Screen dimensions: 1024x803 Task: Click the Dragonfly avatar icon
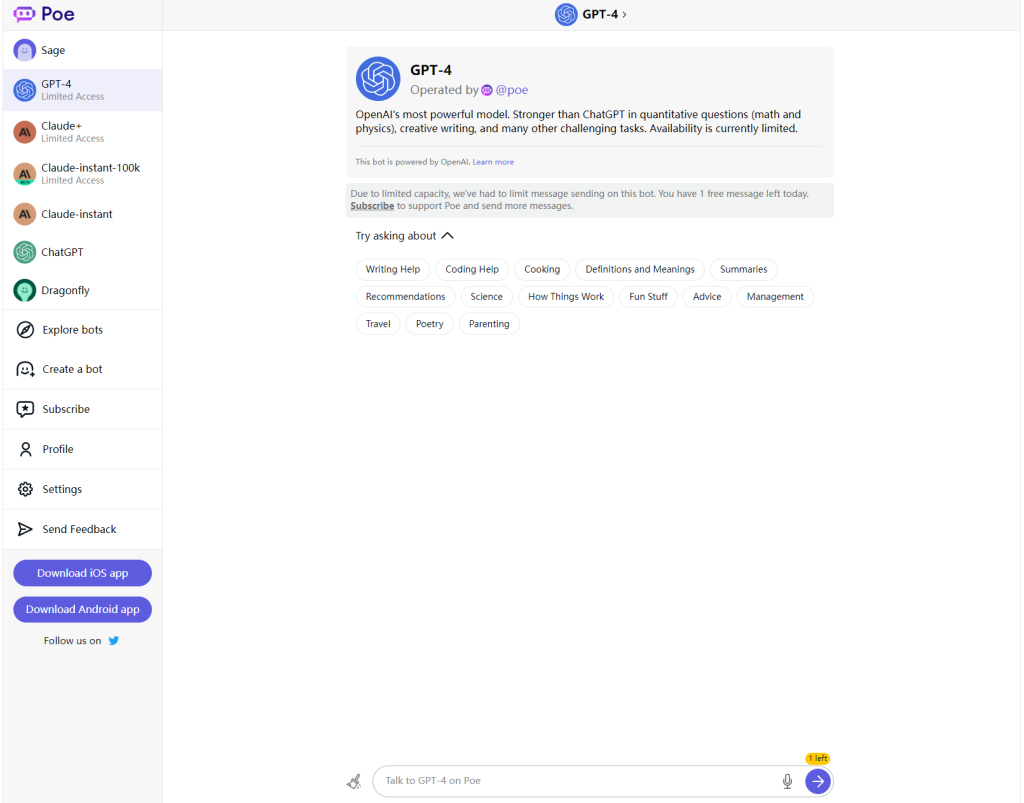tap(25, 291)
